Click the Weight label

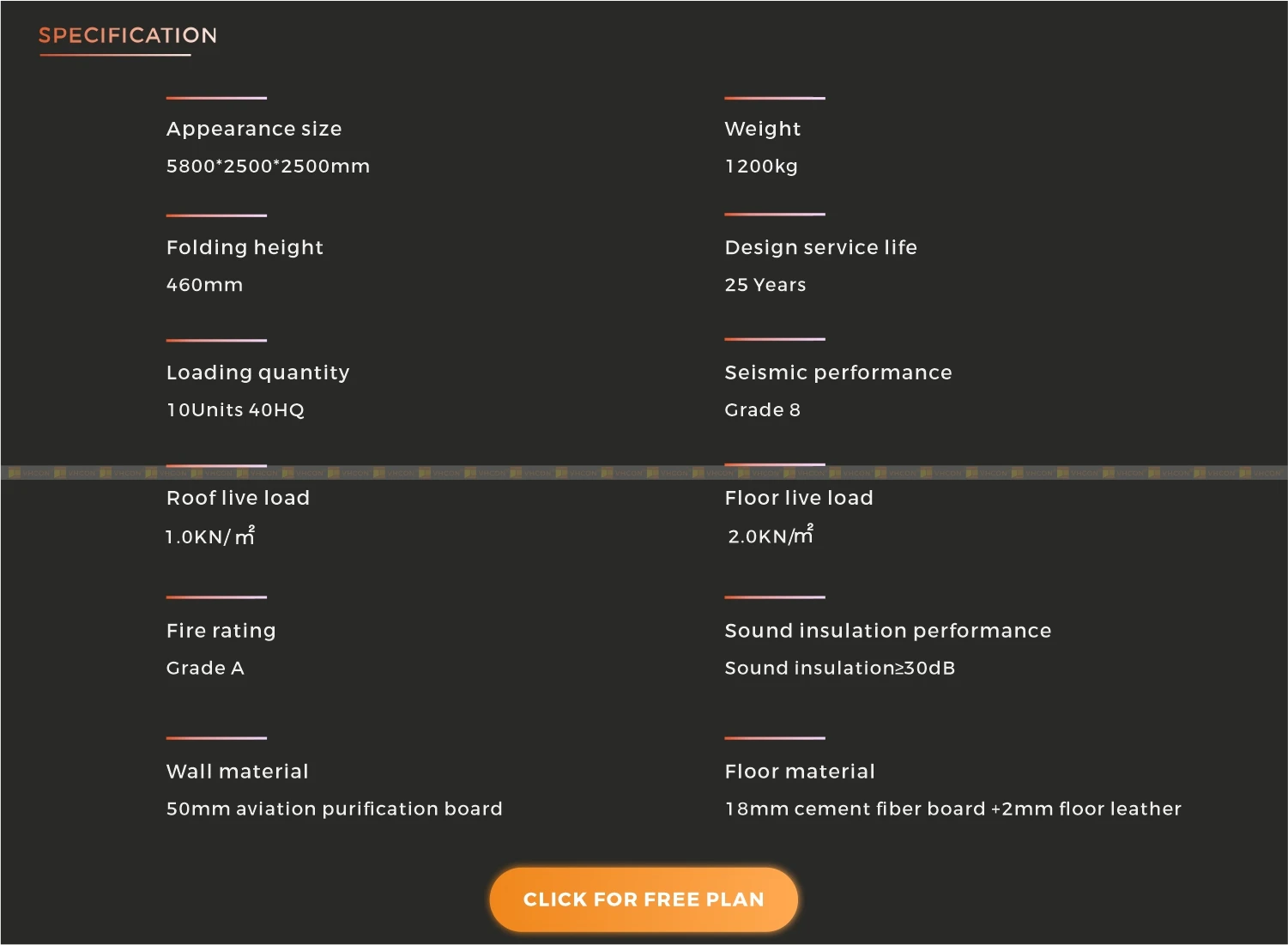(762, 129)
